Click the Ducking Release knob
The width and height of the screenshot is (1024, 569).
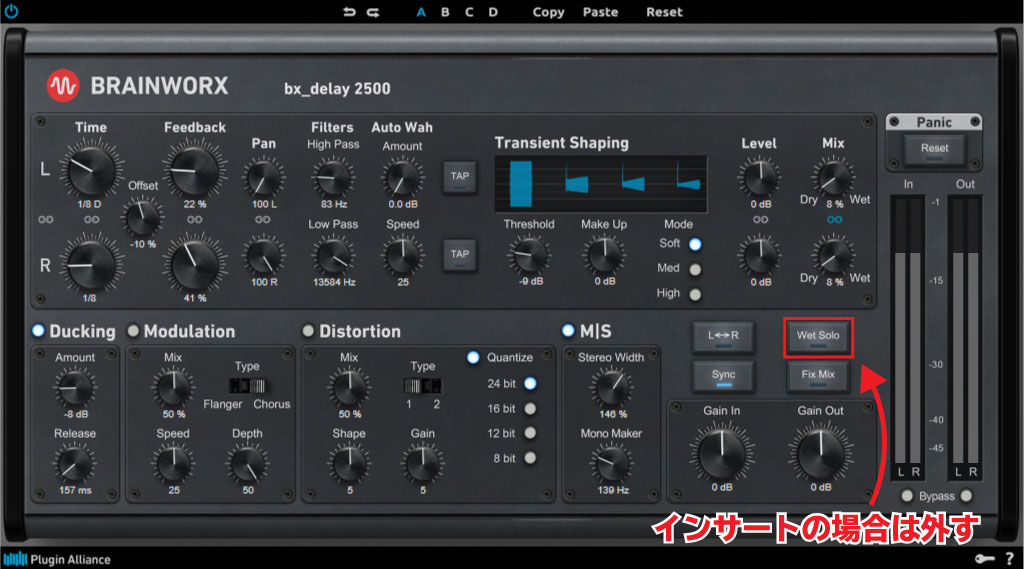(x=75, y=464)
